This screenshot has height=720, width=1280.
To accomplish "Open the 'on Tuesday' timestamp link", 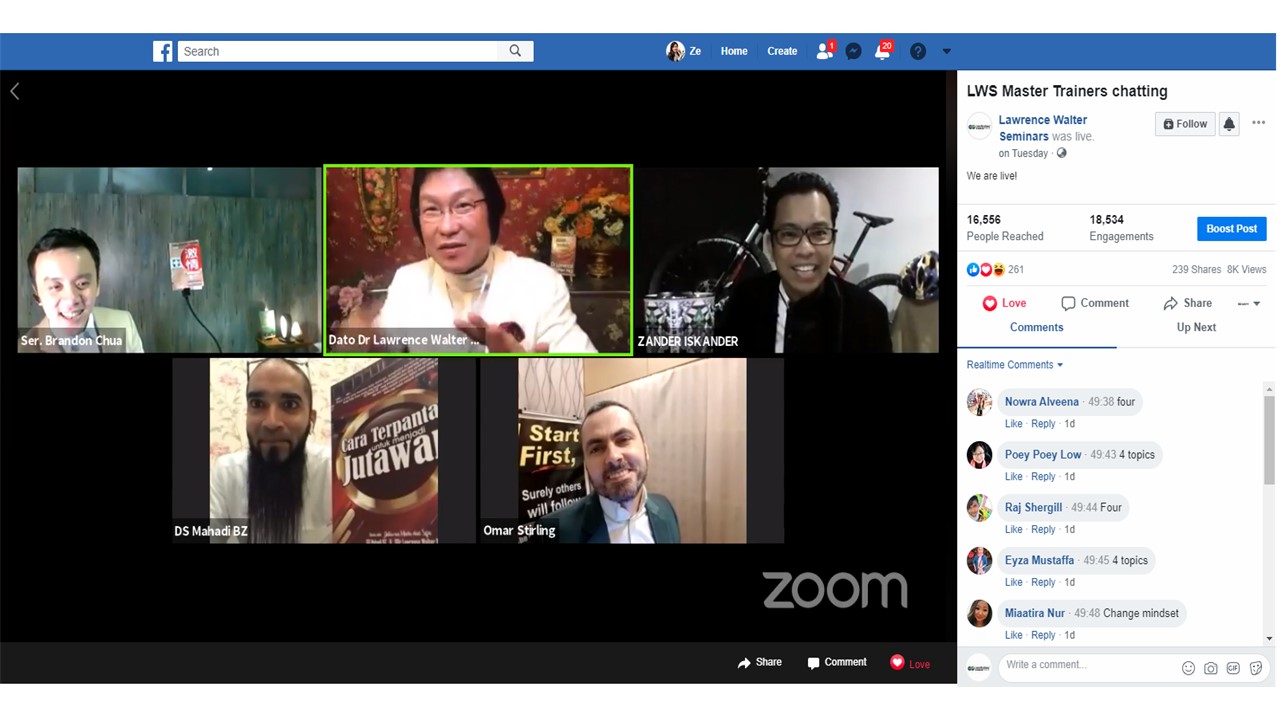I will (x=1023, y=153).
